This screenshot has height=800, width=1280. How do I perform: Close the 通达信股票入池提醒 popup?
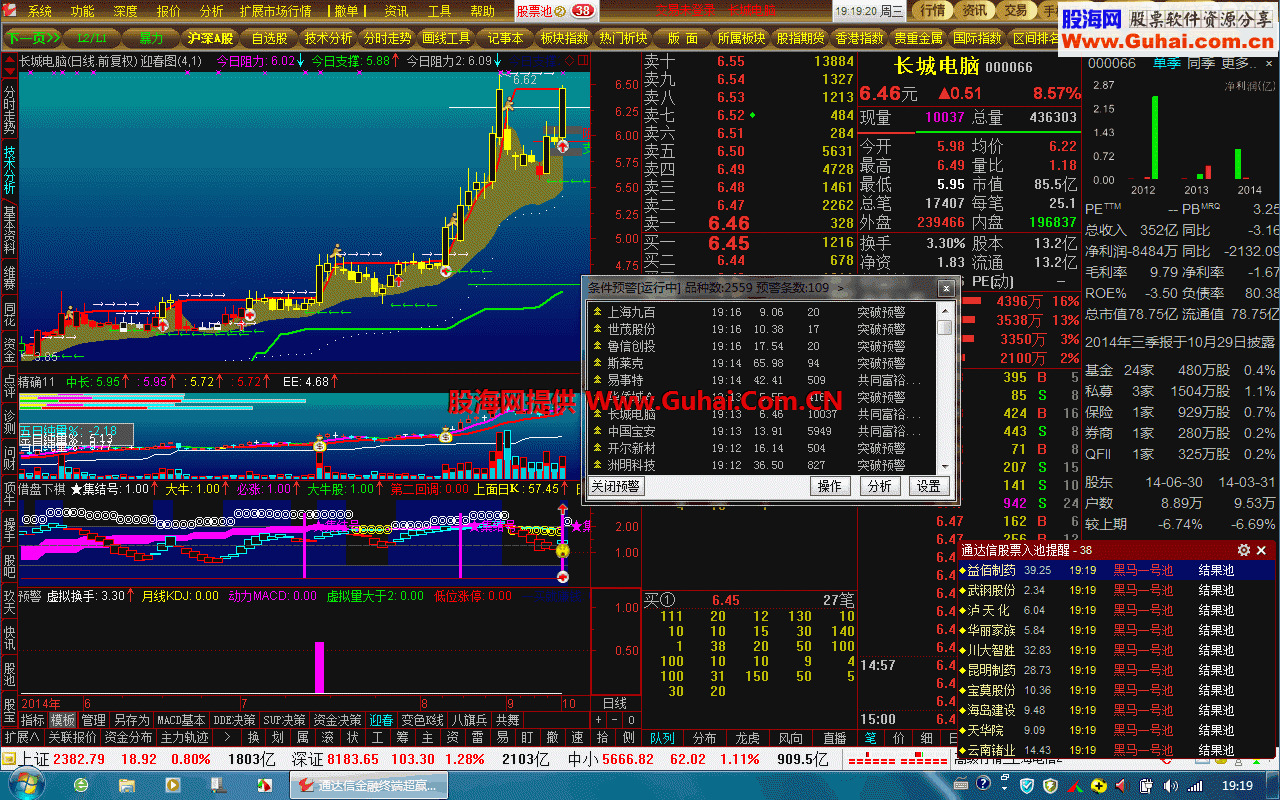coord(1262,550)
